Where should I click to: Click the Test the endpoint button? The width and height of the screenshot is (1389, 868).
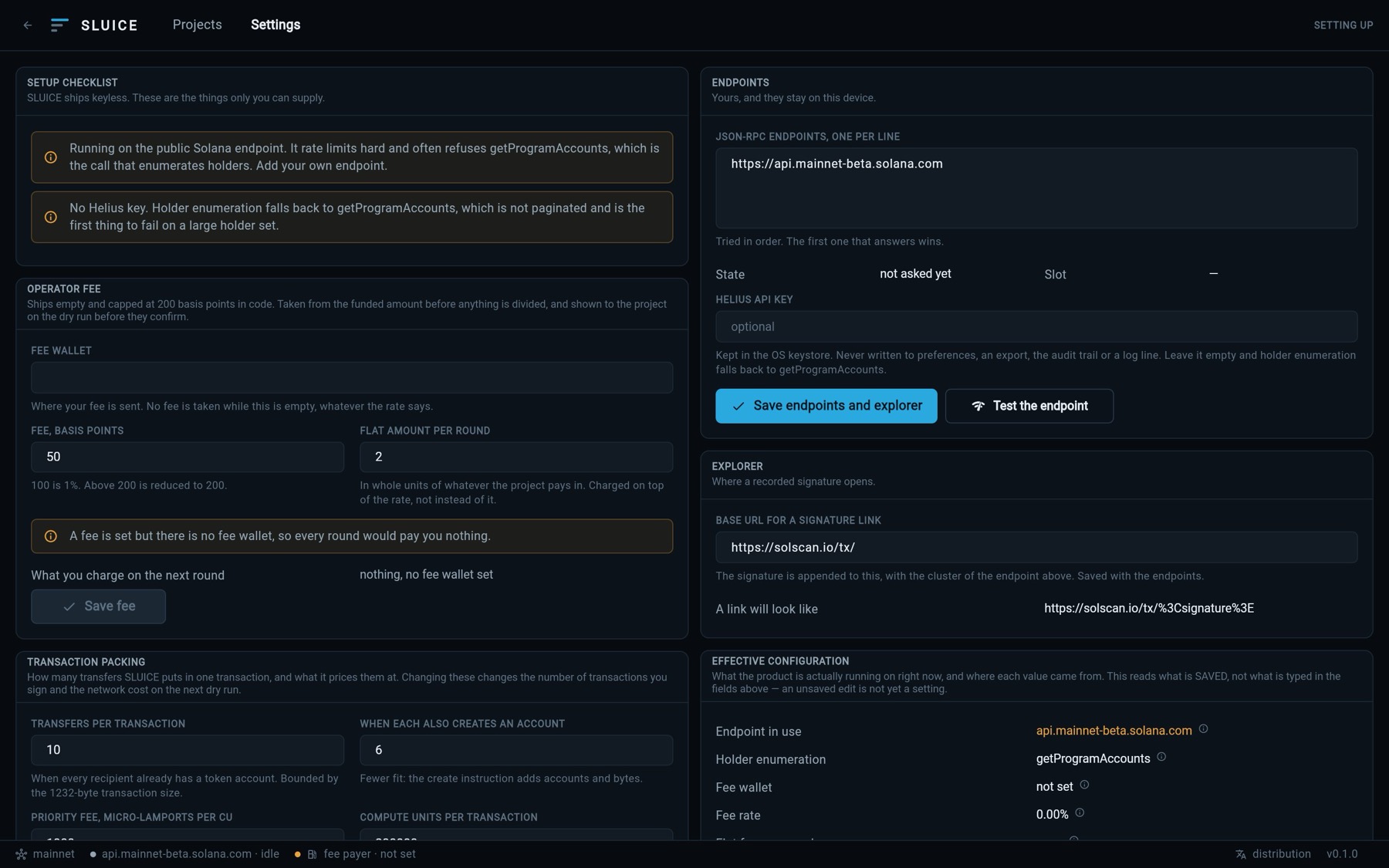[x=1029, y=406]
